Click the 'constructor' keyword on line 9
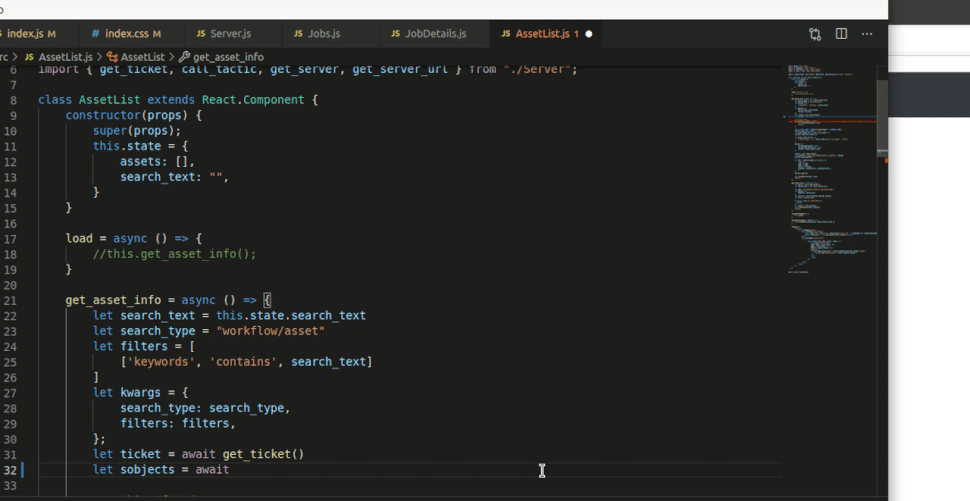Image resolution: width=970 pixels, height=501 pixels. click(103, 115)
